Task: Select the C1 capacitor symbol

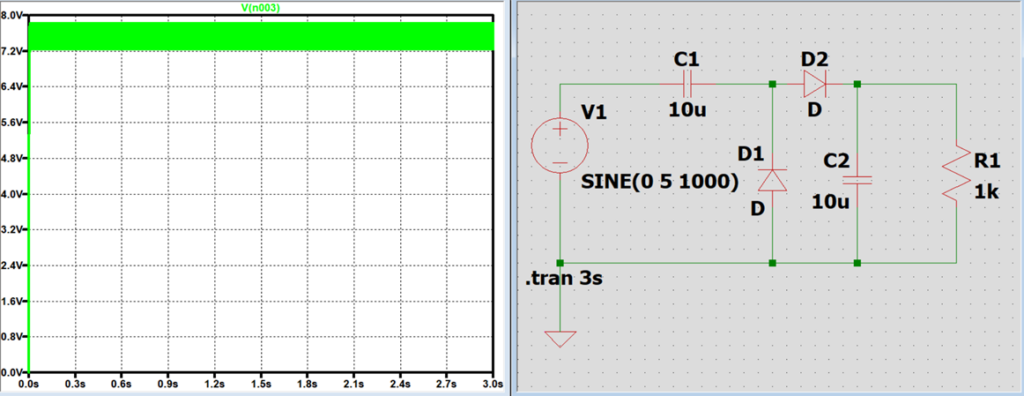Action: (x=688, y=84)
